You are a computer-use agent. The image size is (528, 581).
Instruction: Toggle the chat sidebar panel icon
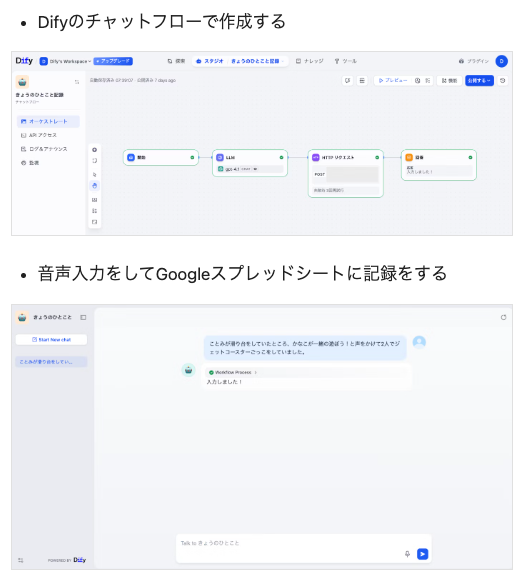pos(83,318)
